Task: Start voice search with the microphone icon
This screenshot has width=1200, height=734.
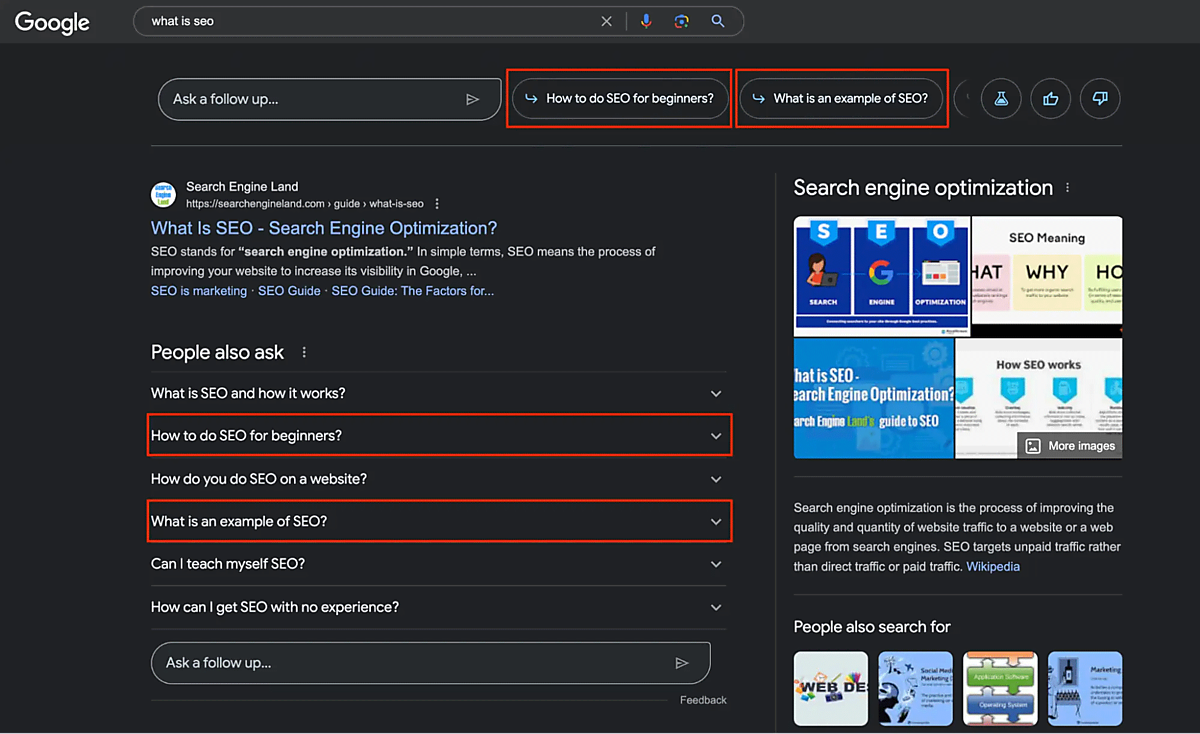Action: [646, 21]
